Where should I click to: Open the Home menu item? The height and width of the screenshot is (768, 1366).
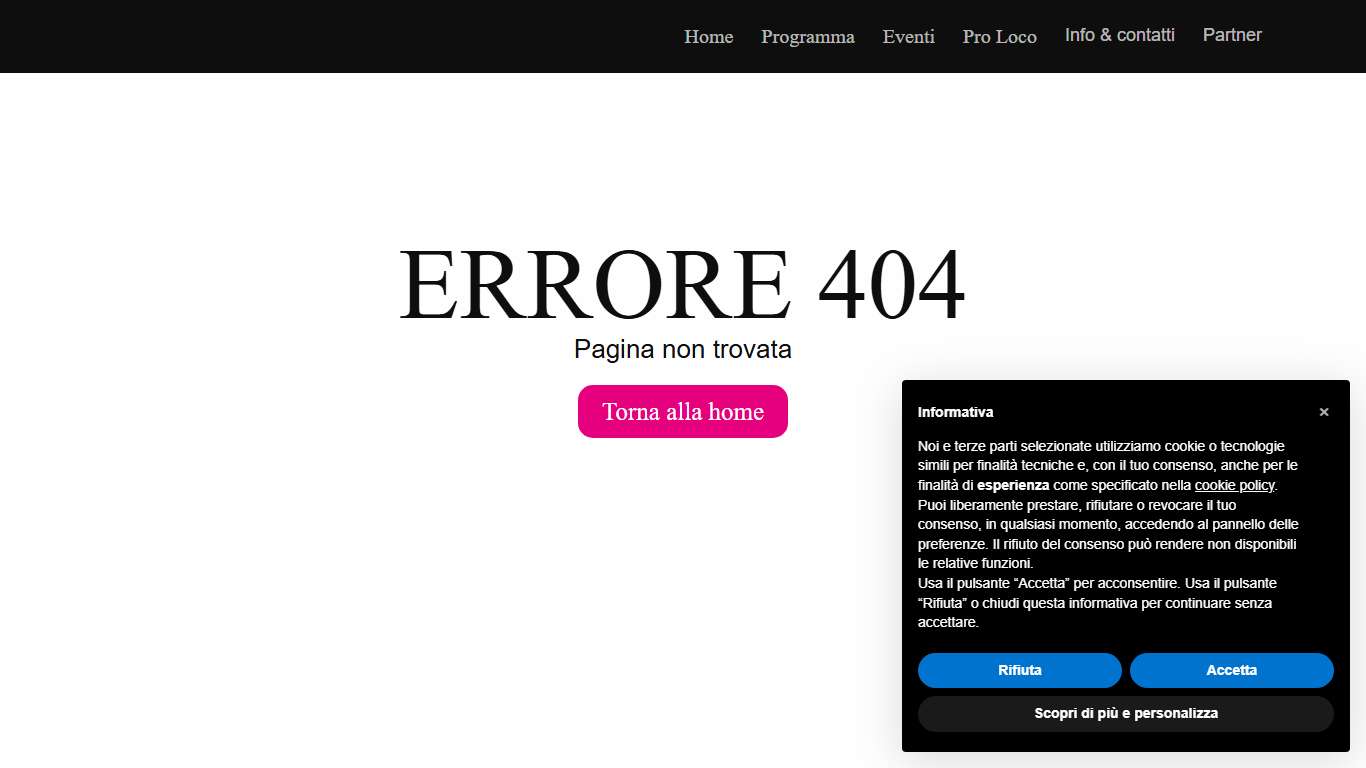pos(708,37)
